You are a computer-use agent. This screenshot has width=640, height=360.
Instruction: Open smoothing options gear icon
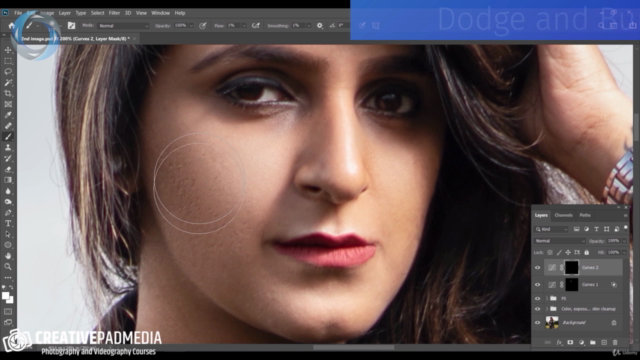[x=320, y=25]
